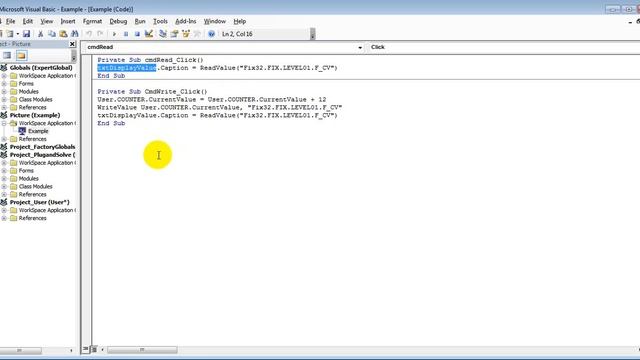Open Object Browser toolbar icon
This screenshot has height=360, width=640.
click(186, 34)
